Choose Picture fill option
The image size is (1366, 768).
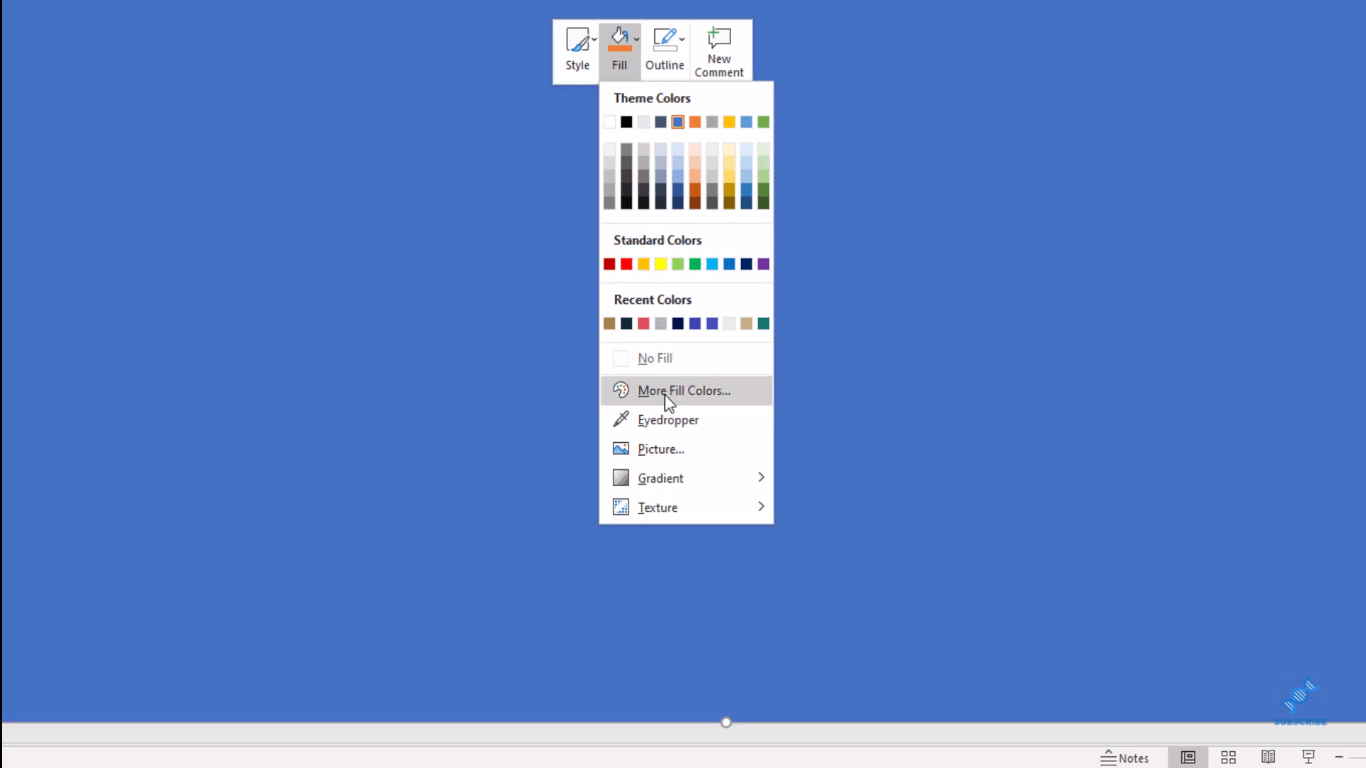click(686, 449)
